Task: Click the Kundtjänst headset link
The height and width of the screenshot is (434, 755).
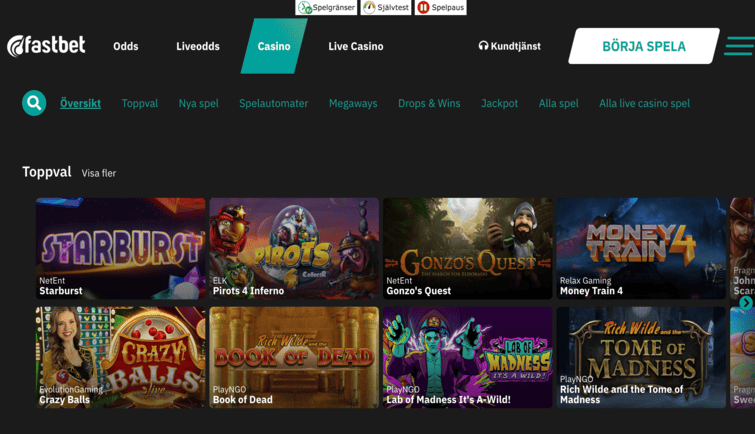Action: [509, 46]
